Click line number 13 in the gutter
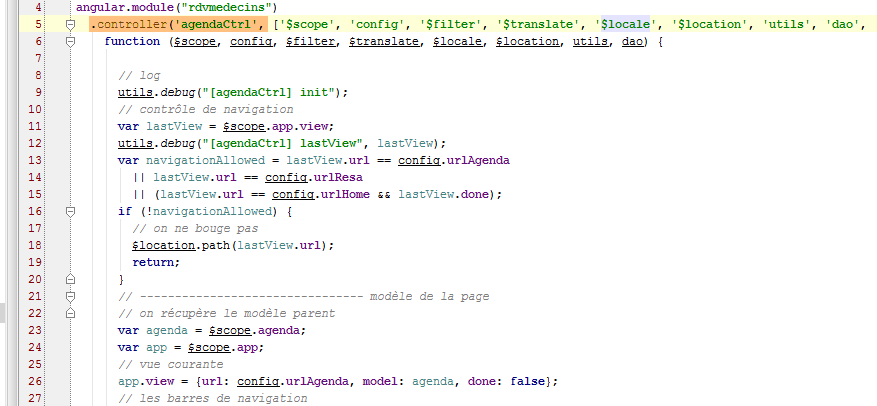 point(33,160)
